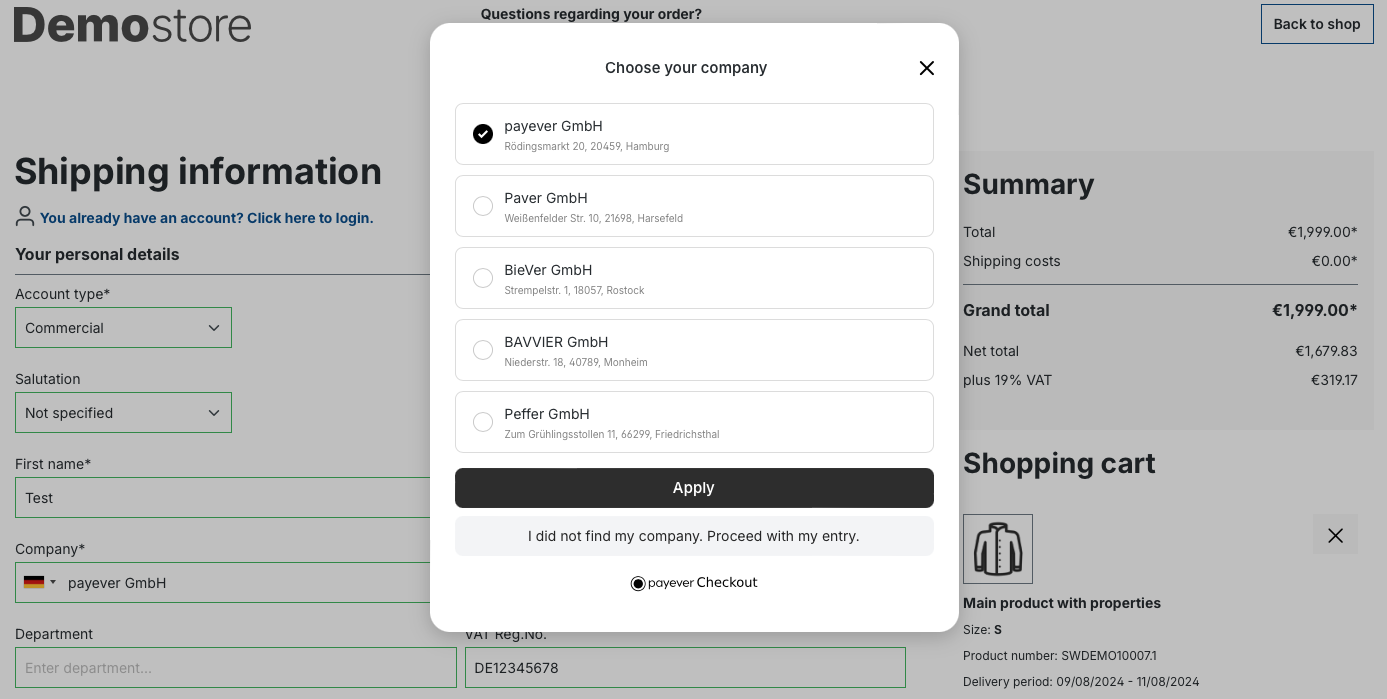
Task: Open the Salutation dropdown
Action: coord(123,413)
